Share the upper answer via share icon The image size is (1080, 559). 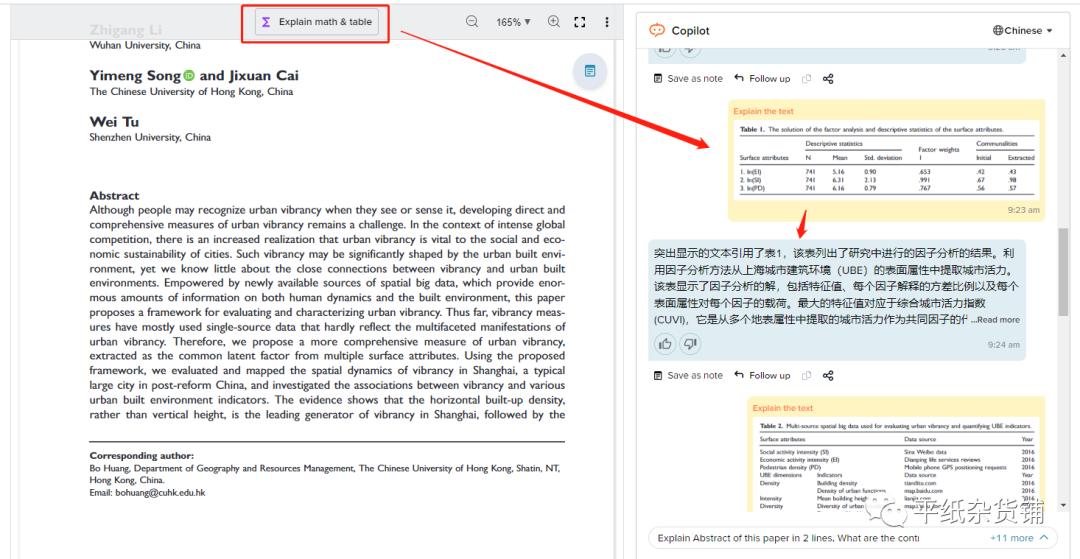(828, 79)
